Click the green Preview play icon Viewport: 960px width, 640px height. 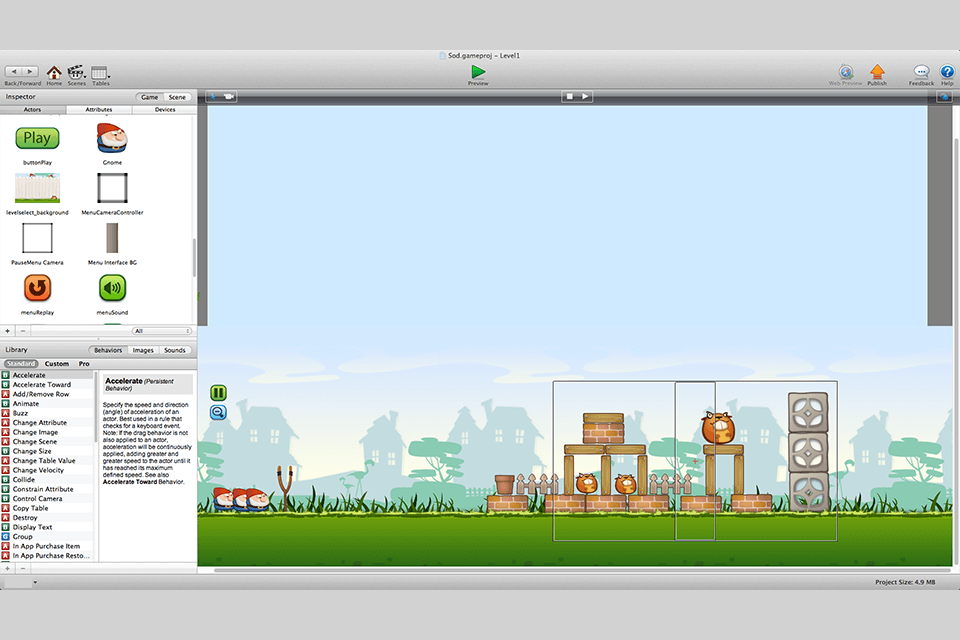click(478, 72)
